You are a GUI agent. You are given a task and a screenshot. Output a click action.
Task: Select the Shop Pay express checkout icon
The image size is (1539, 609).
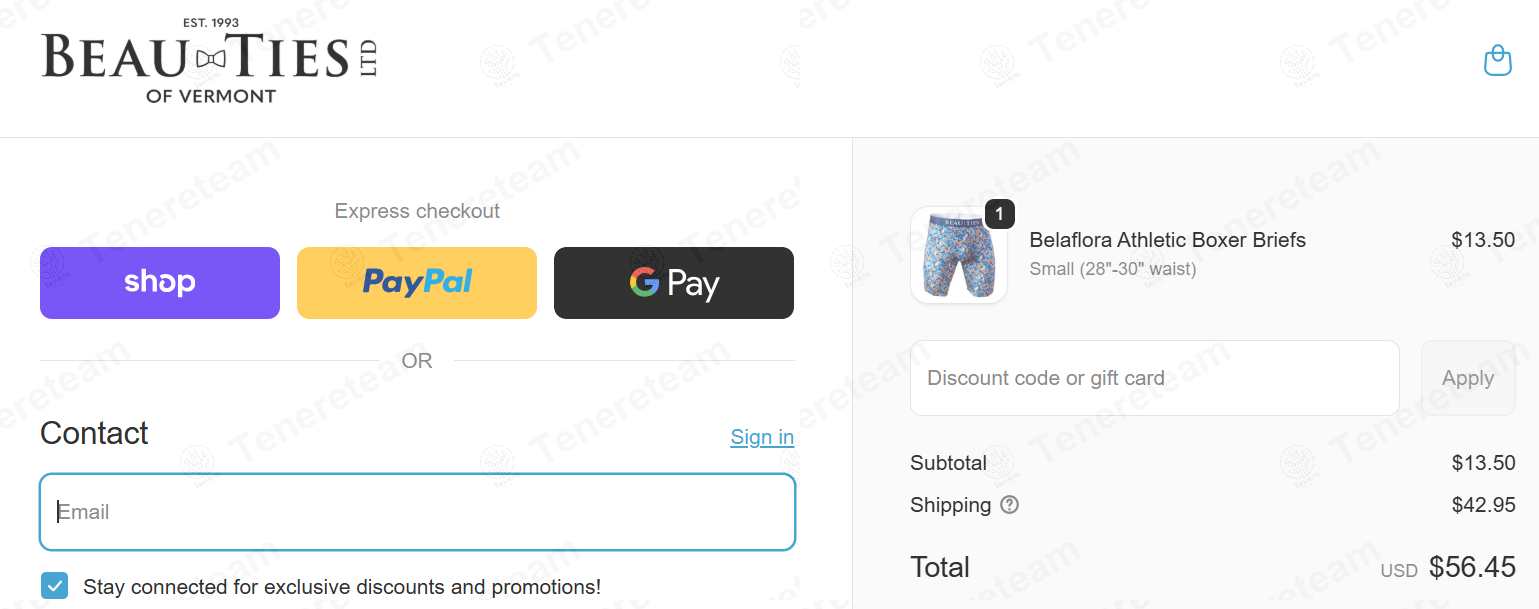pyautogui.click(x=159, y=282)
